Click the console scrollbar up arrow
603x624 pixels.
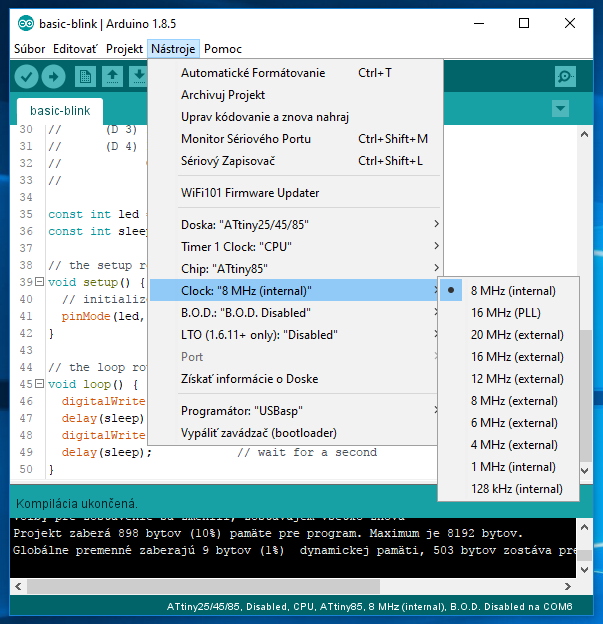584,527
